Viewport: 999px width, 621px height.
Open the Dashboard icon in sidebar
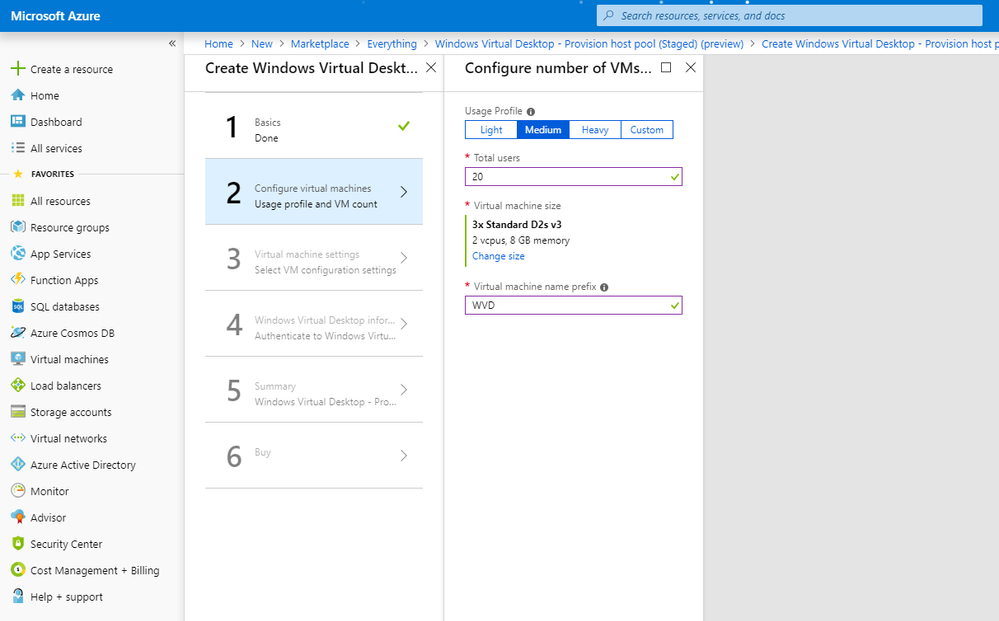[x=18, y=121]
